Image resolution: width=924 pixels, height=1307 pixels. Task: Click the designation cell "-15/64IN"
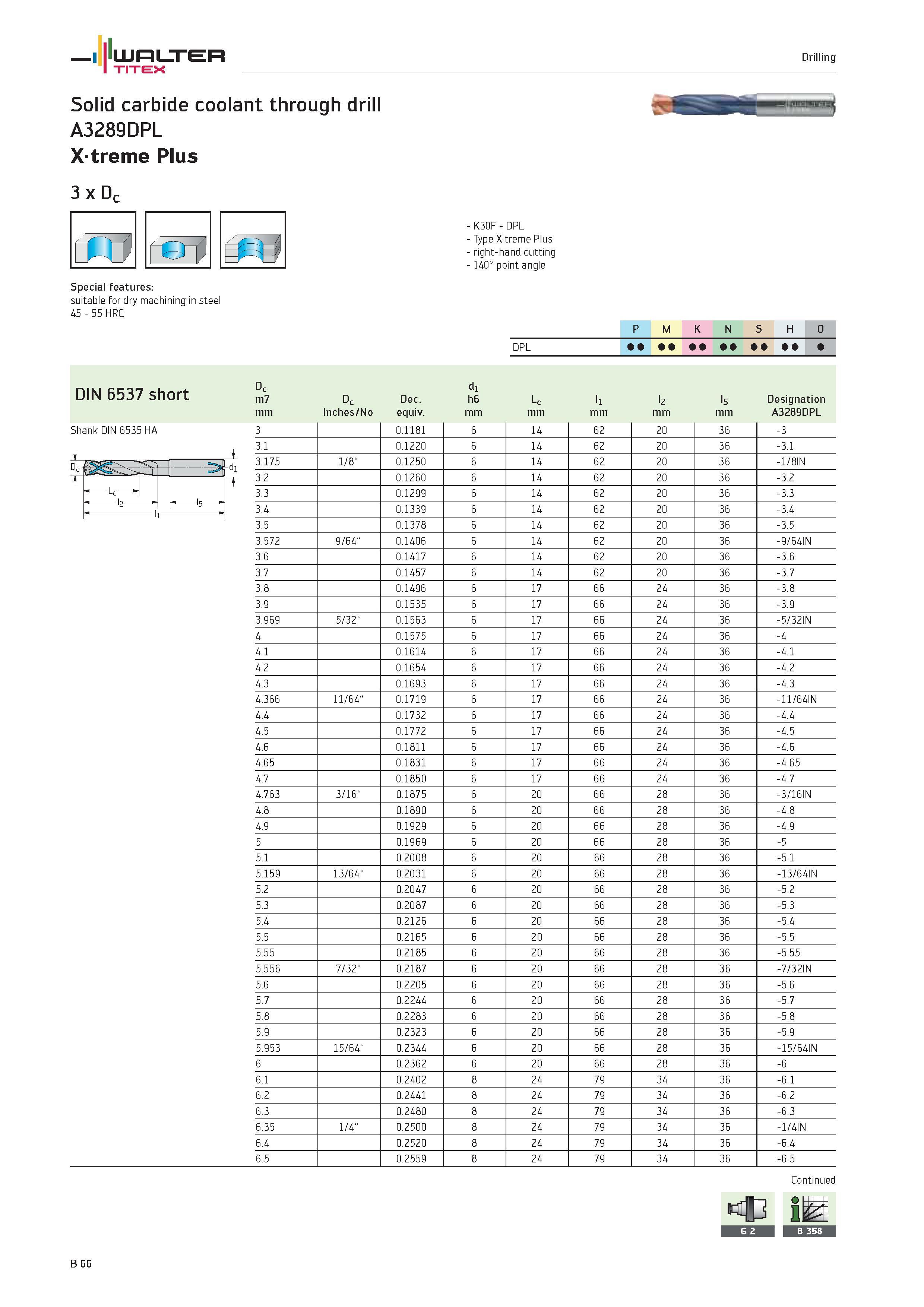[797, 1048]
